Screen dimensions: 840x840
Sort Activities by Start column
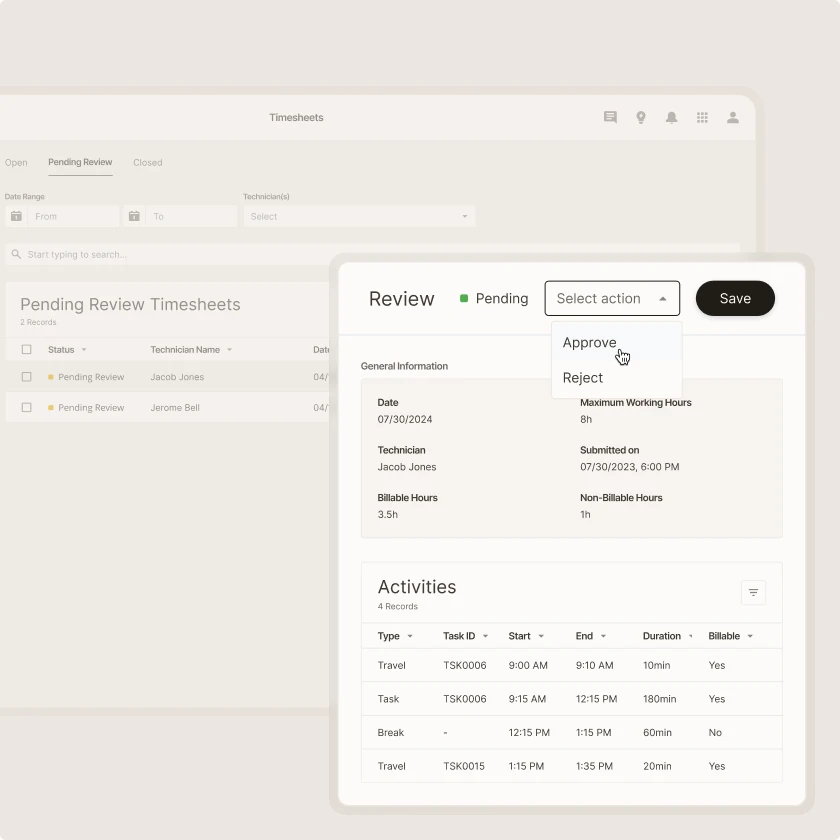point(541,636)
